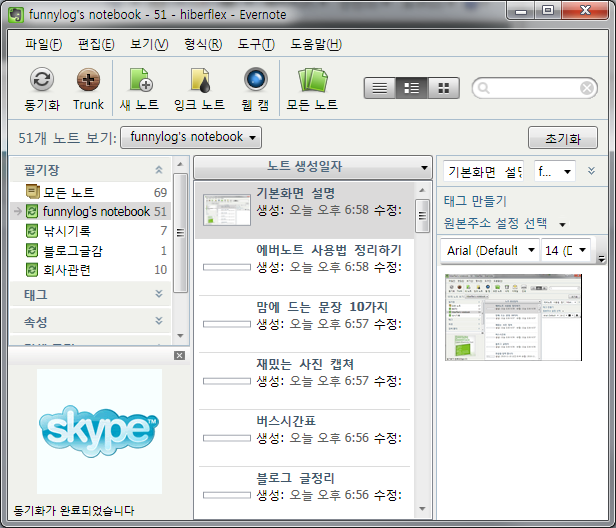Select the 맘에 드는 문장 10가지 note
This screenshot has width=616, height=528.
(304, 324)
